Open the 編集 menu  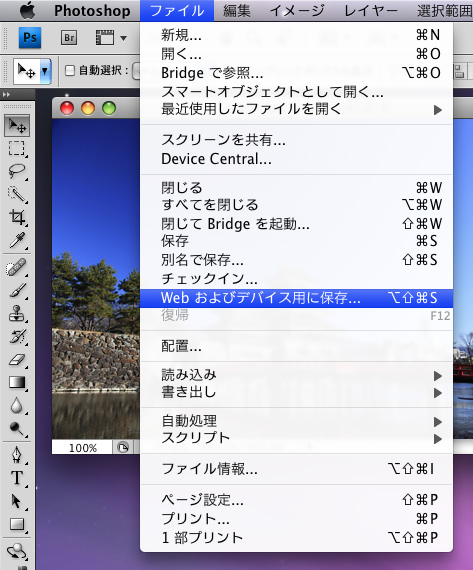pyautogui.click(x=237, y=11)
